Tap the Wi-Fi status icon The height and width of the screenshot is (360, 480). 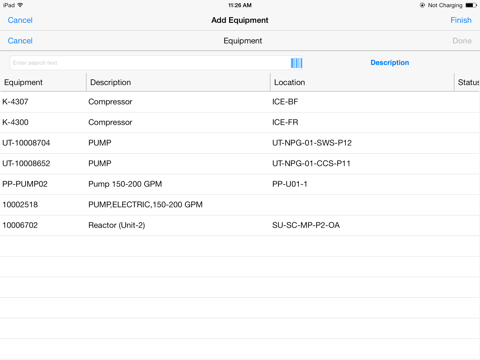tap(20, 5)
